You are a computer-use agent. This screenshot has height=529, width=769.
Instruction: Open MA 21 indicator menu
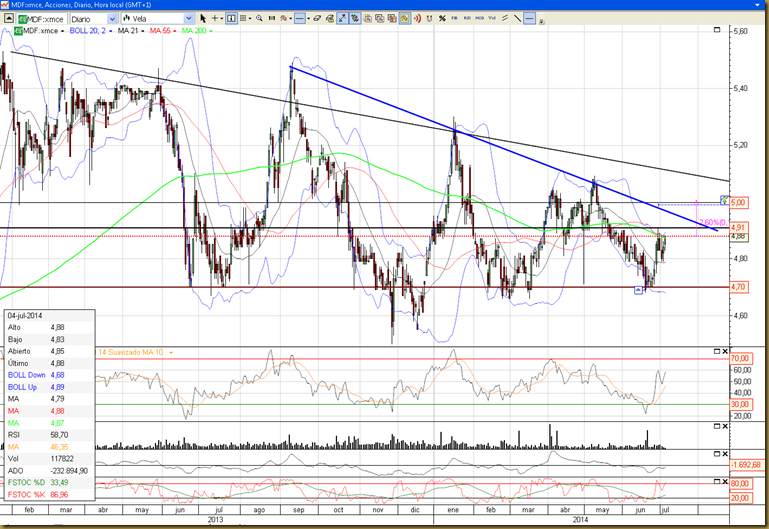coord(142,31)
